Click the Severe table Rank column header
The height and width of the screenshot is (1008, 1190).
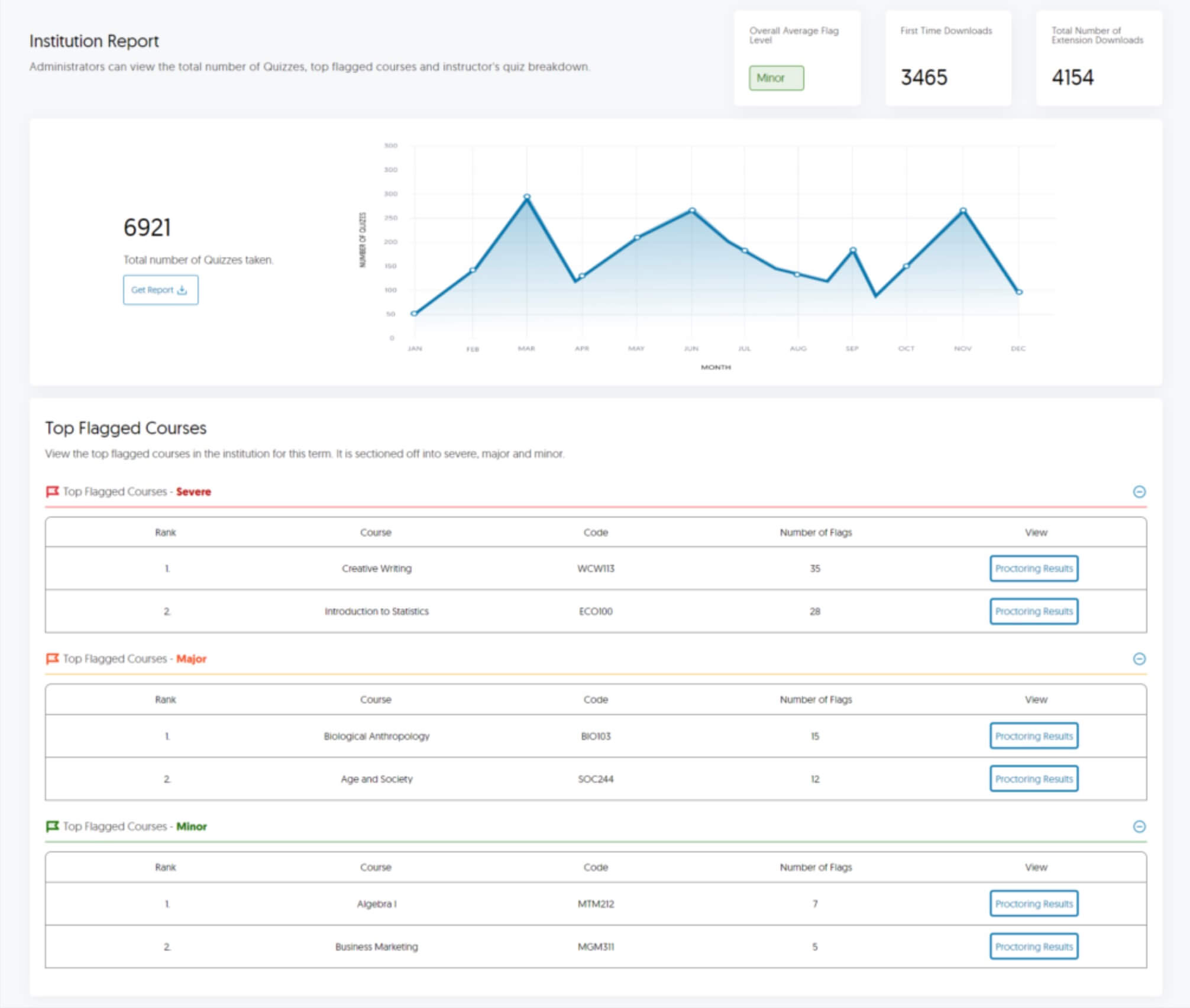(166, 532)
